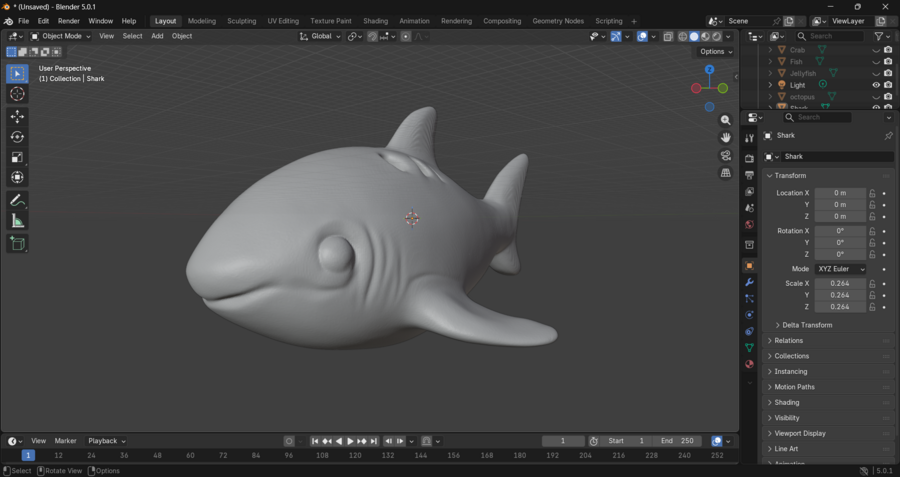This screenshot has width=900, height=477.
Task: Hide the Light object in the outliner
Action: pos(876,85)
